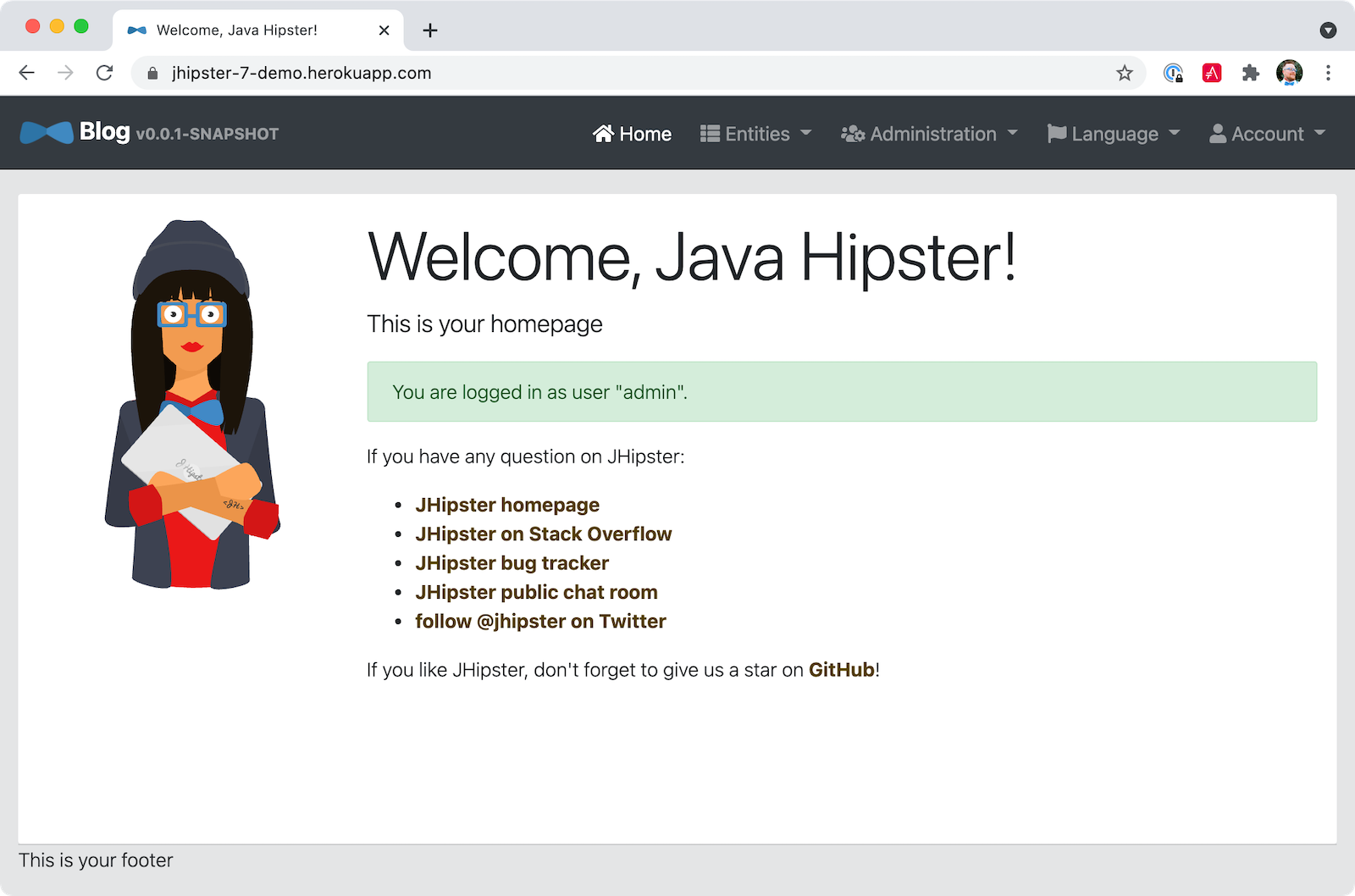Image resolution: width=1355 pixels, height=896 pixels.
Task: View site security lock info
Action: coord(152,74)
